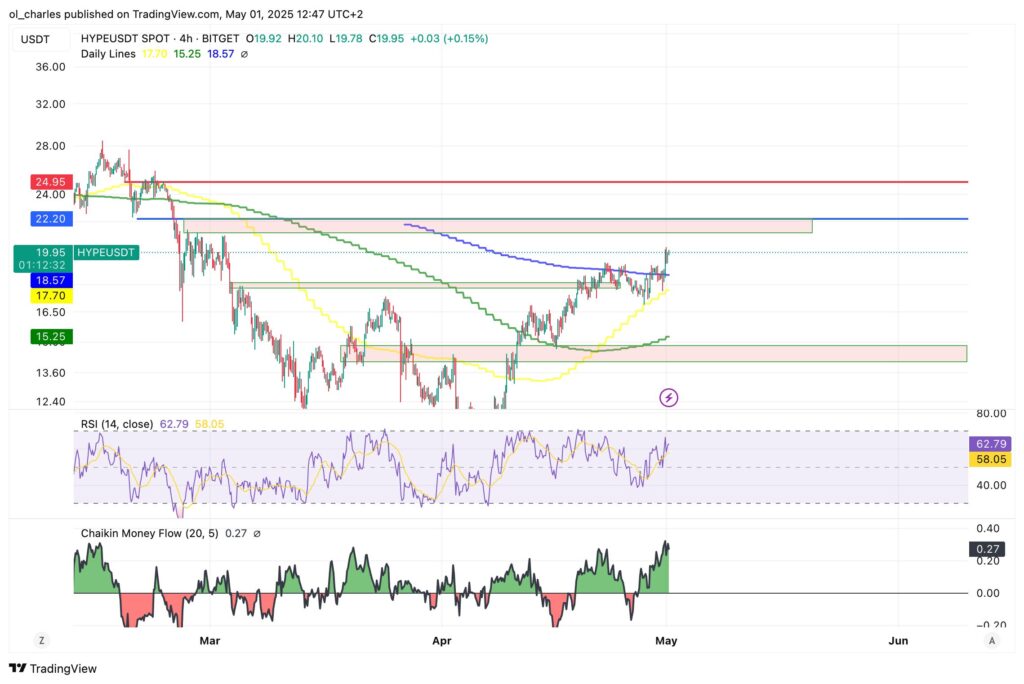Click the 0.27 Chaikin value label

[987, 549]
